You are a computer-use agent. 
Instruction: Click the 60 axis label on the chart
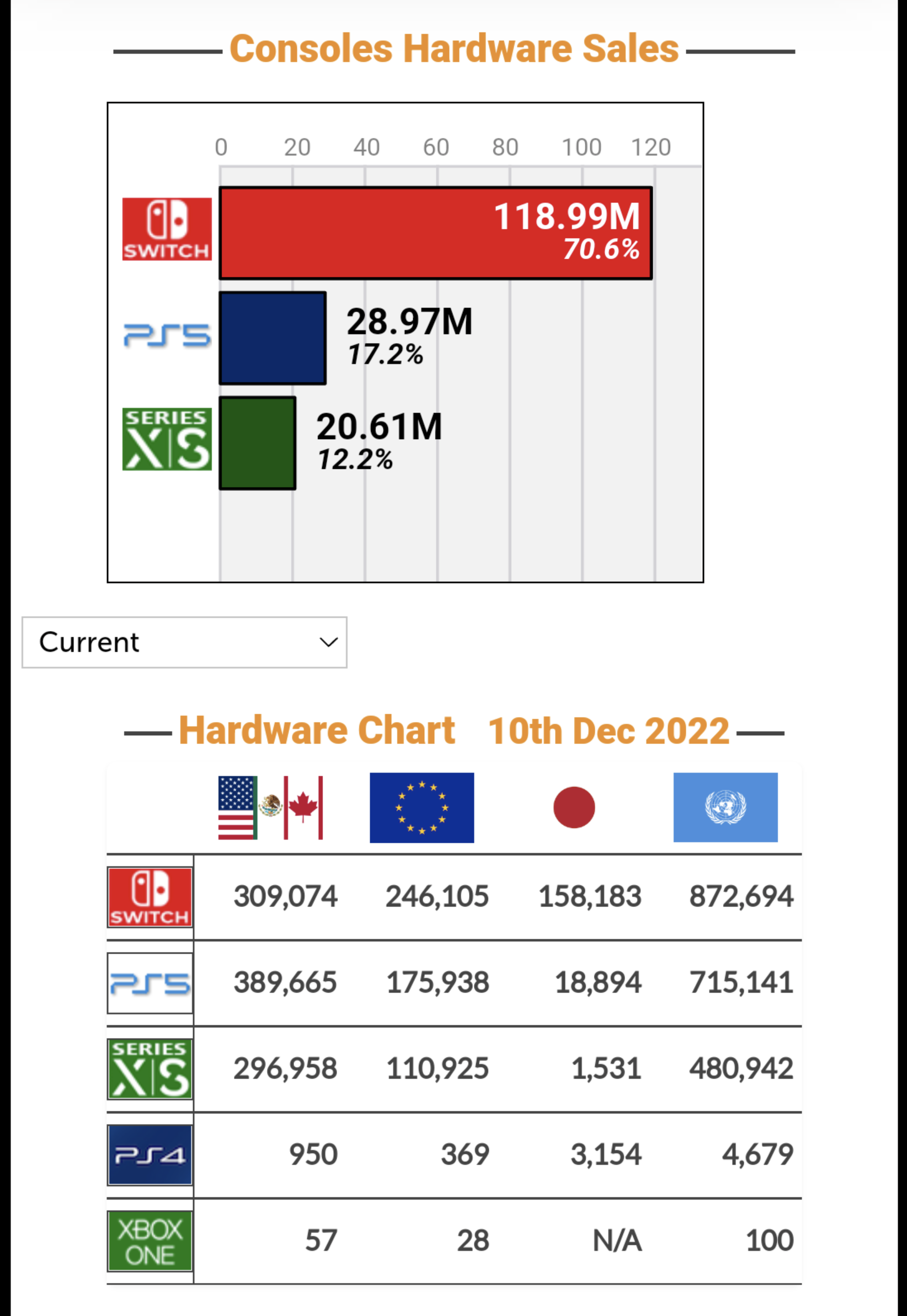click(x=436, y=148)
